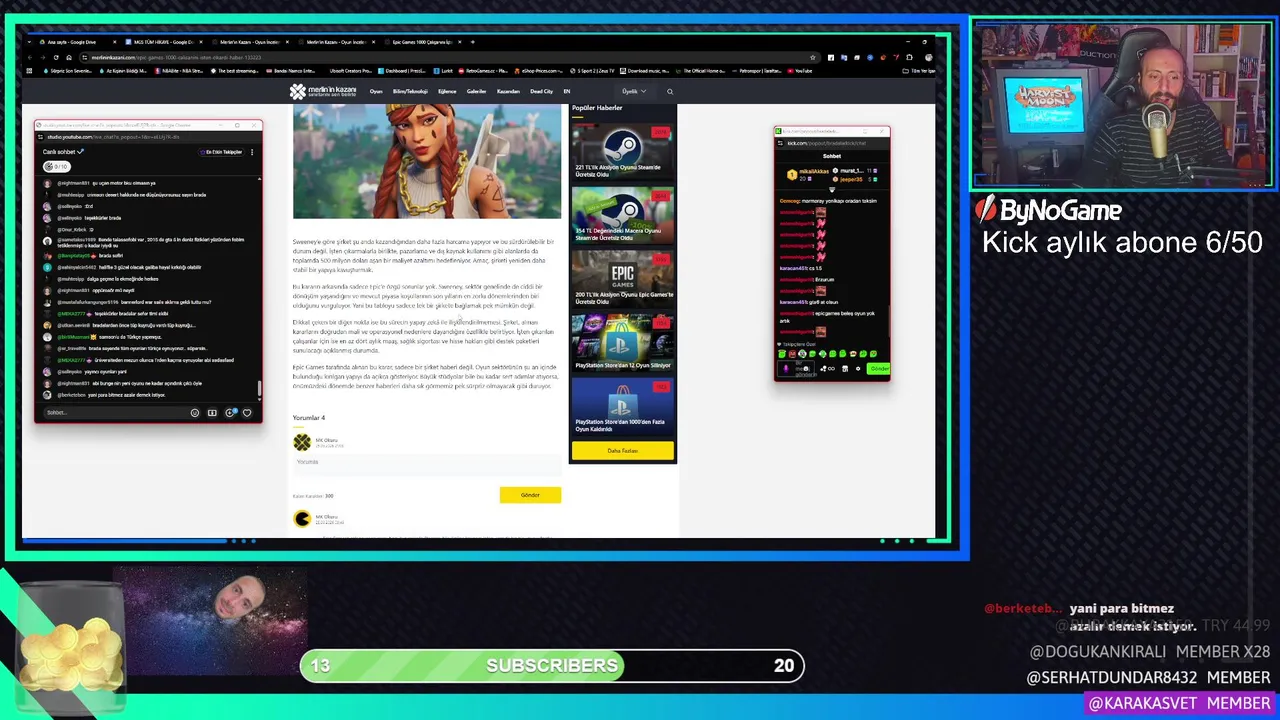The height and width of the screenshot is (720, 1280).
Task: Open the Oyun menu item
Action: (x=376, y=92)
